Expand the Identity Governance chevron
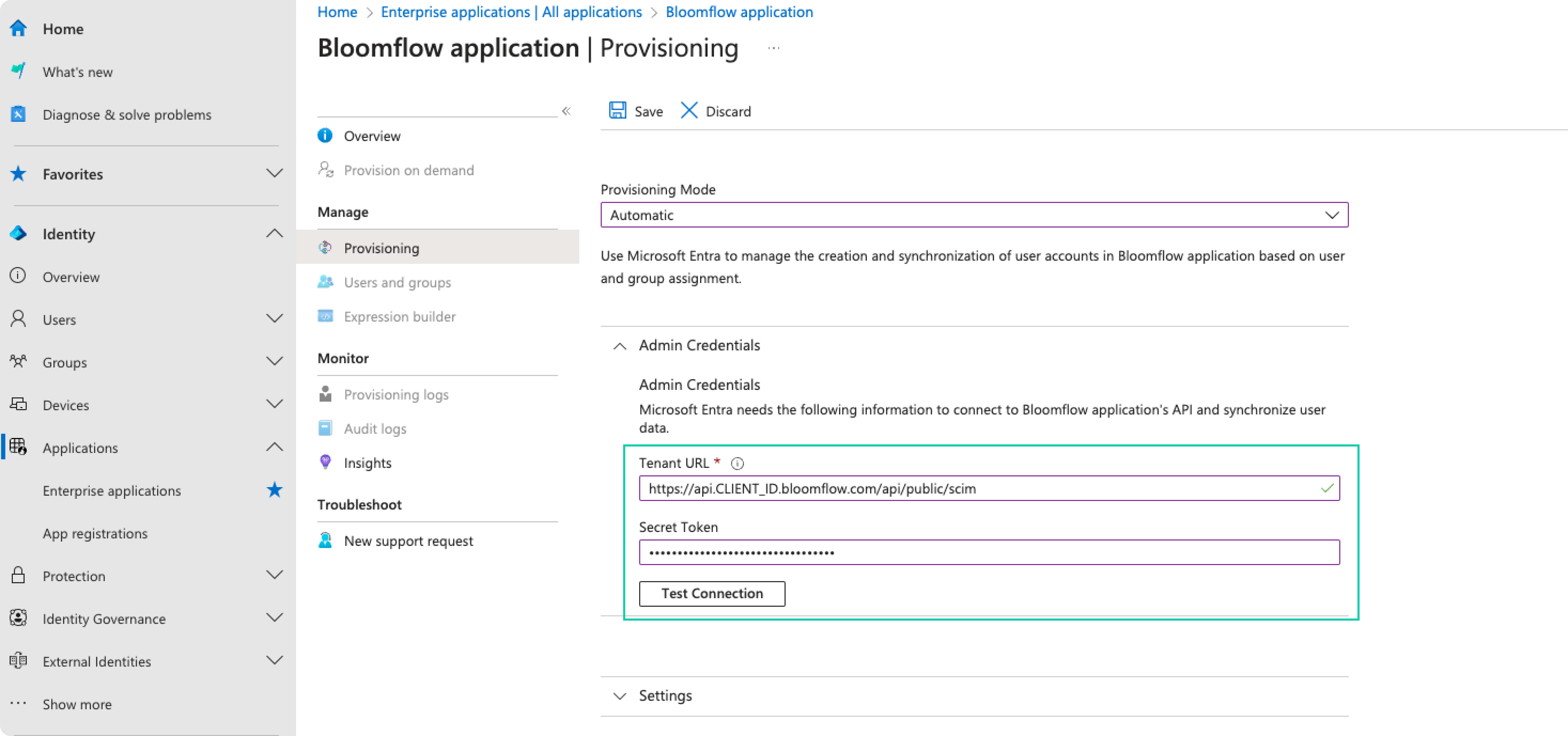This screenshot has width=1568, height=736. [x=274, y=618]
